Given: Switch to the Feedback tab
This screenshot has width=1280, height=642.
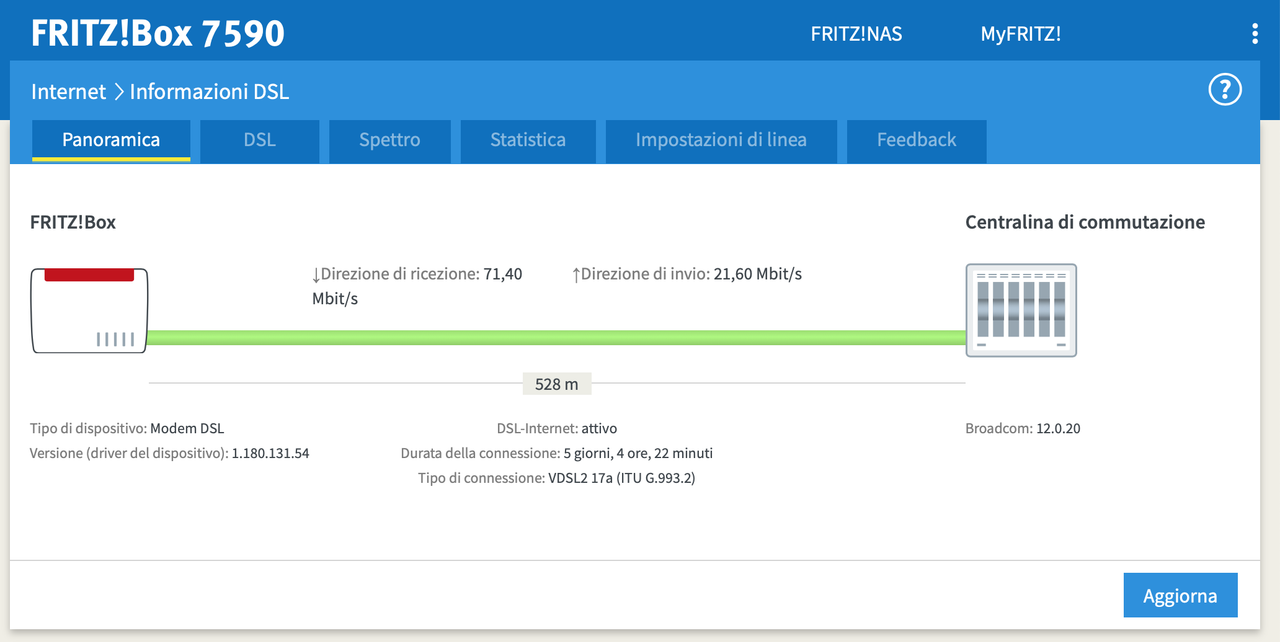Looking at the screenshot, I should 917,140.
